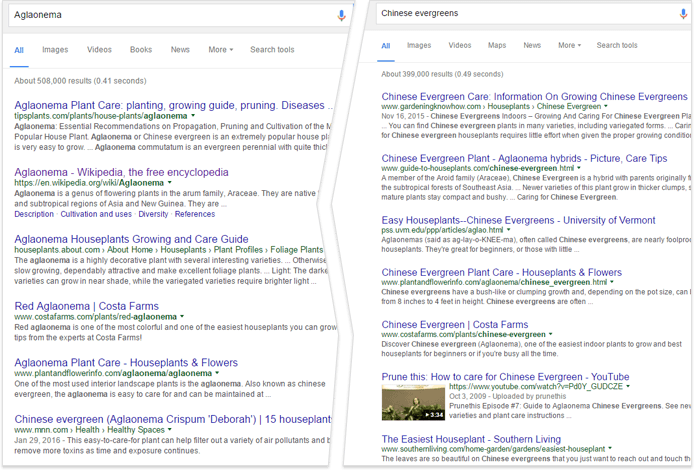The width and height of the screenshot is (694, 470).
Task: Switch to News tab in Chinese evergreens search
Action: pyautogui.click(x=532, y=45)
